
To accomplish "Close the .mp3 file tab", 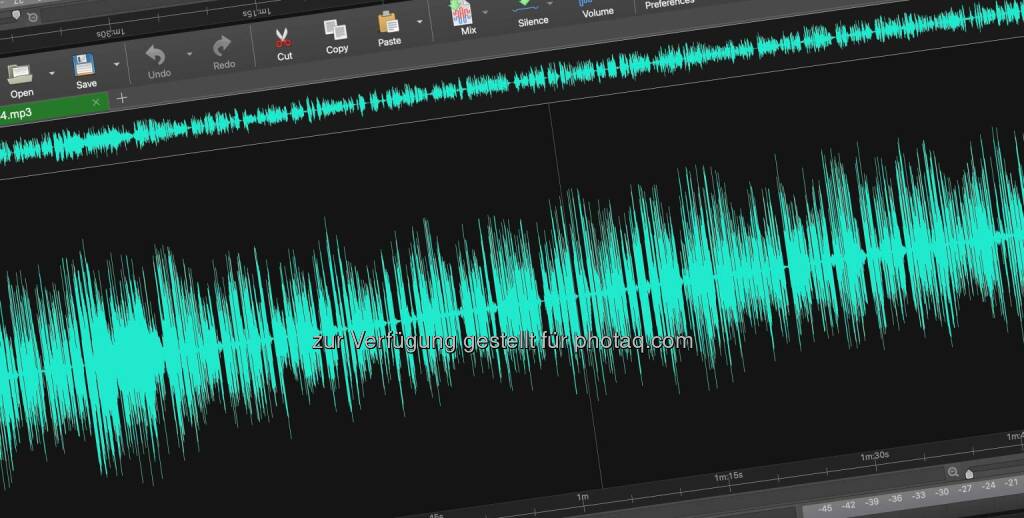I will coord(96,102).
